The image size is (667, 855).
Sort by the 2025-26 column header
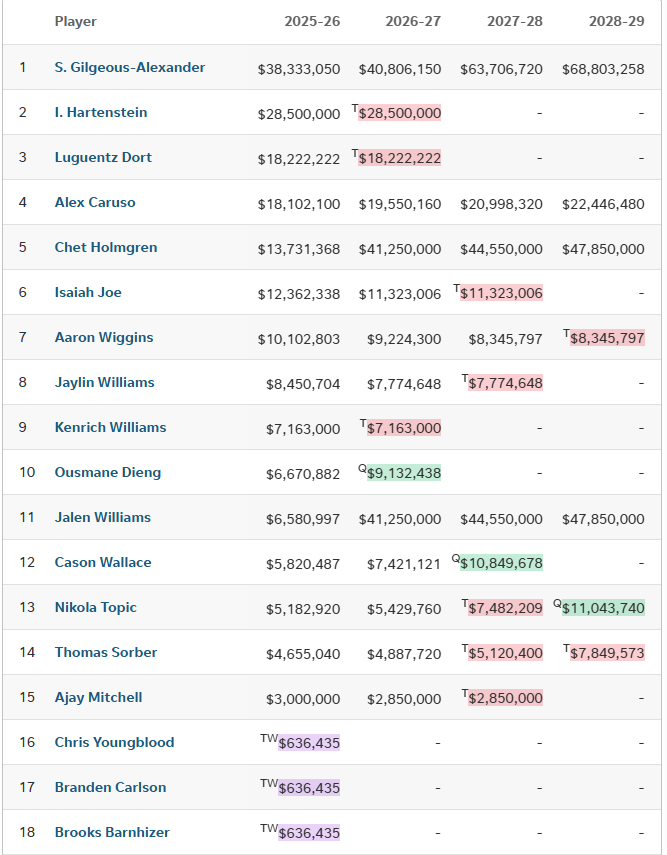(312, 22)
